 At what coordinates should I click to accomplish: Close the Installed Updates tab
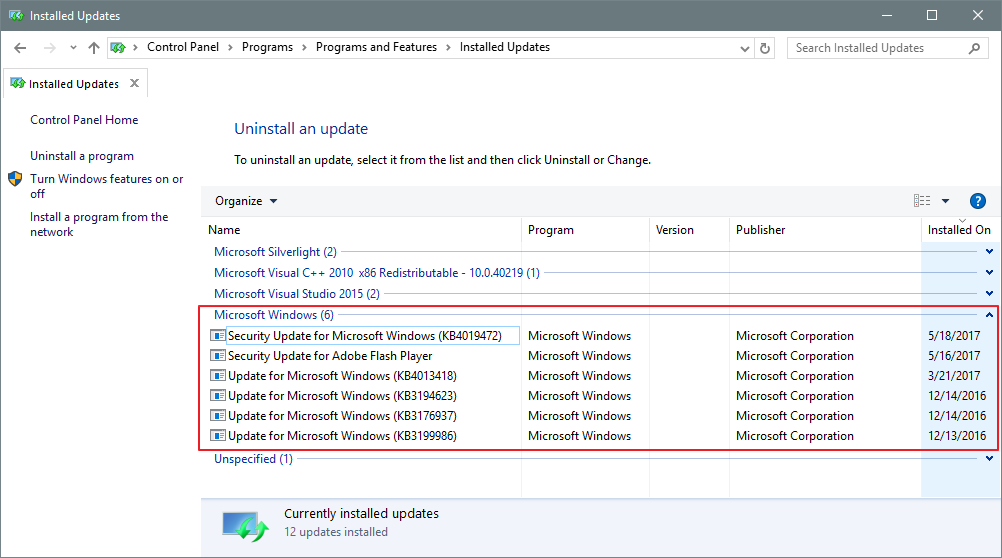pyautogui.click(x=134, y=83)
